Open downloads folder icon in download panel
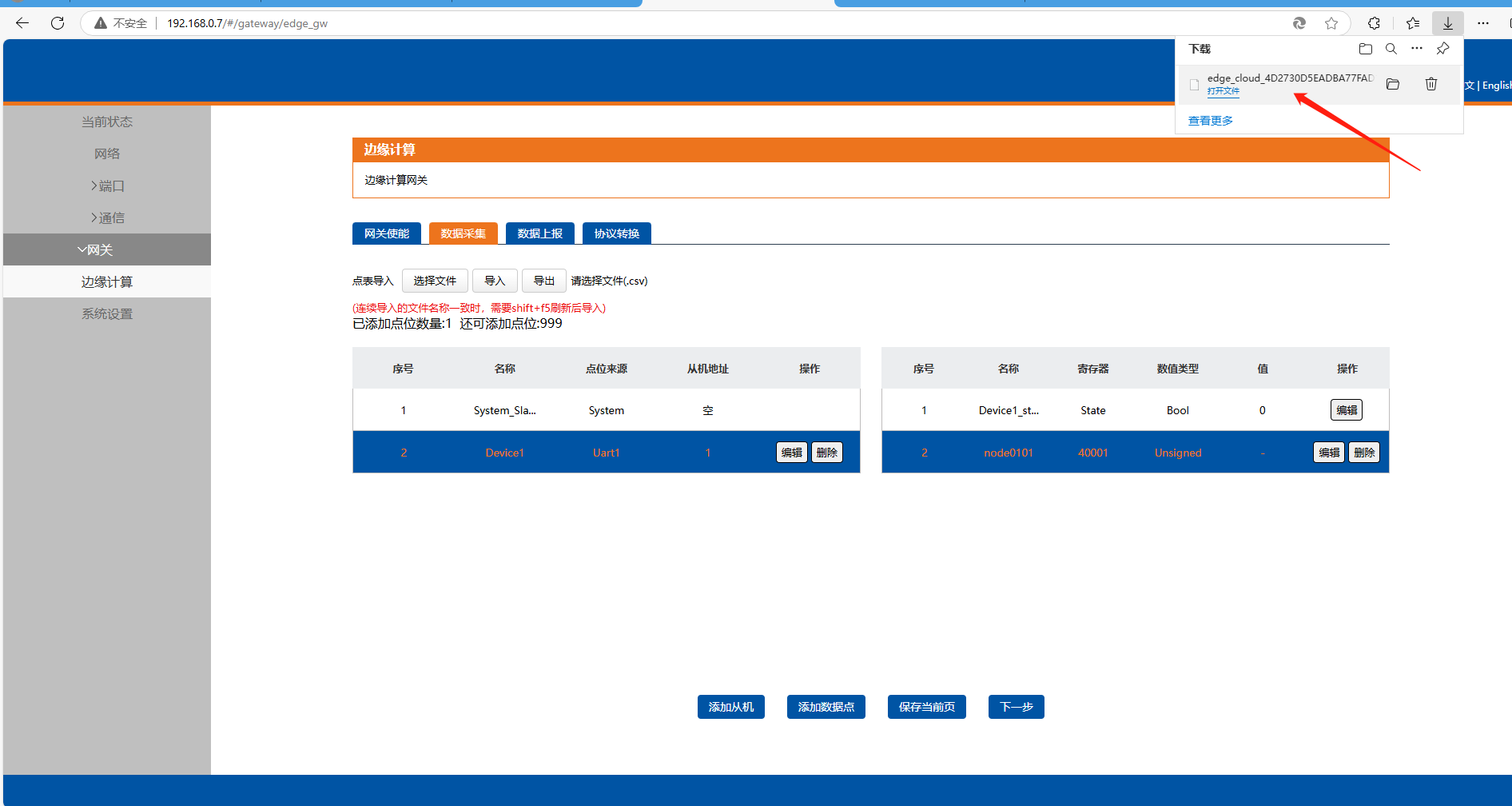This screenshot has height=806, width=1512. (x=1366, y=49)
